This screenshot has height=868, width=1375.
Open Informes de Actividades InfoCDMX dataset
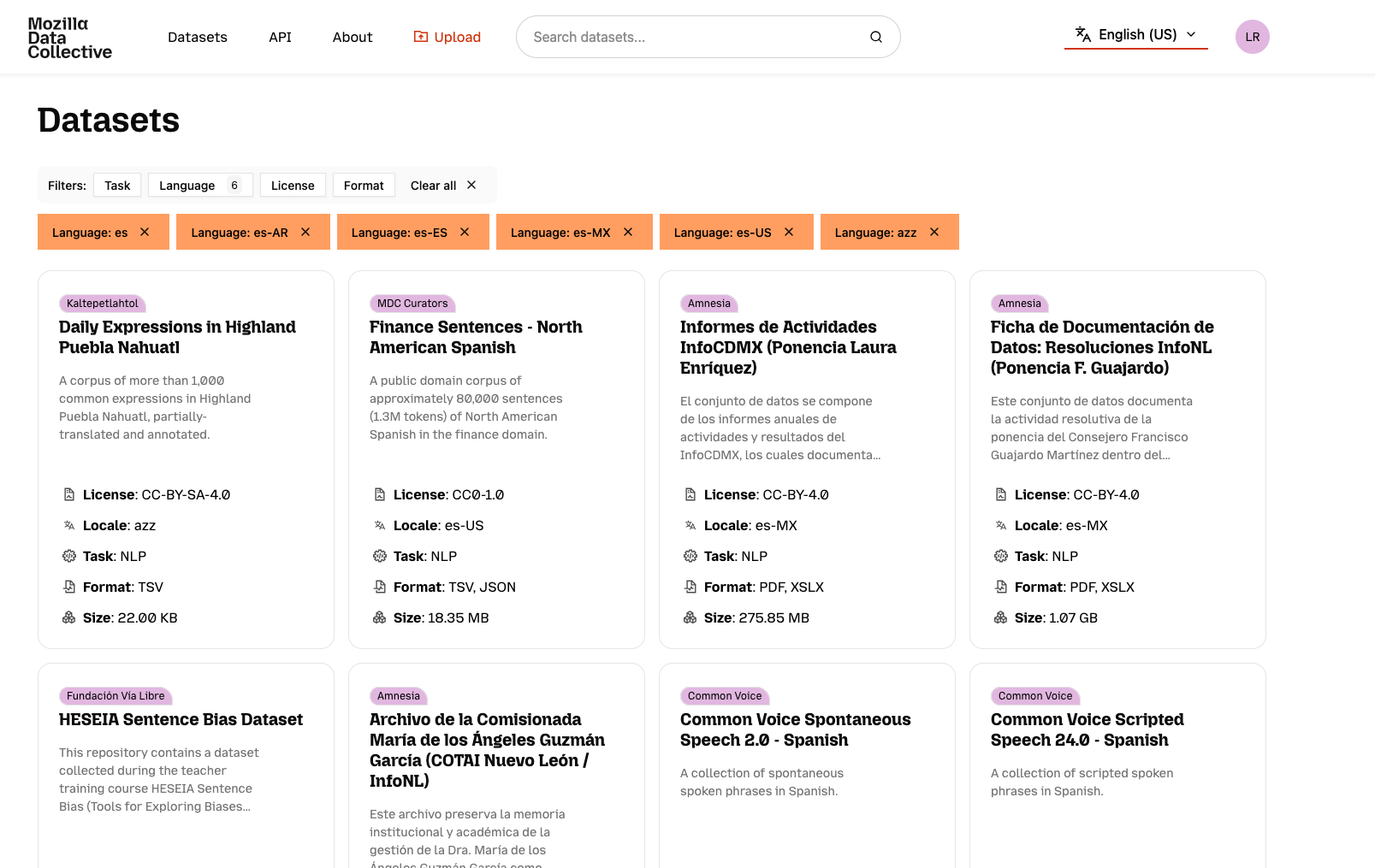pos(788,347)
